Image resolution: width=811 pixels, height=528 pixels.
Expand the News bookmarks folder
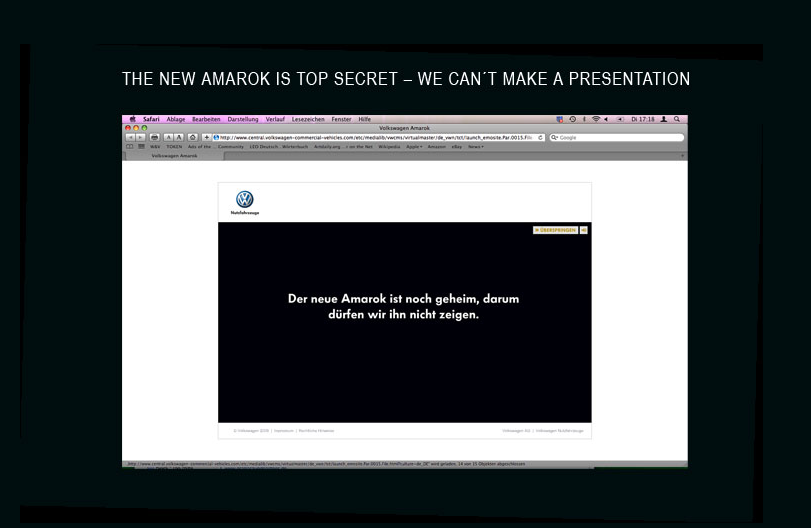tap(476, 147)
